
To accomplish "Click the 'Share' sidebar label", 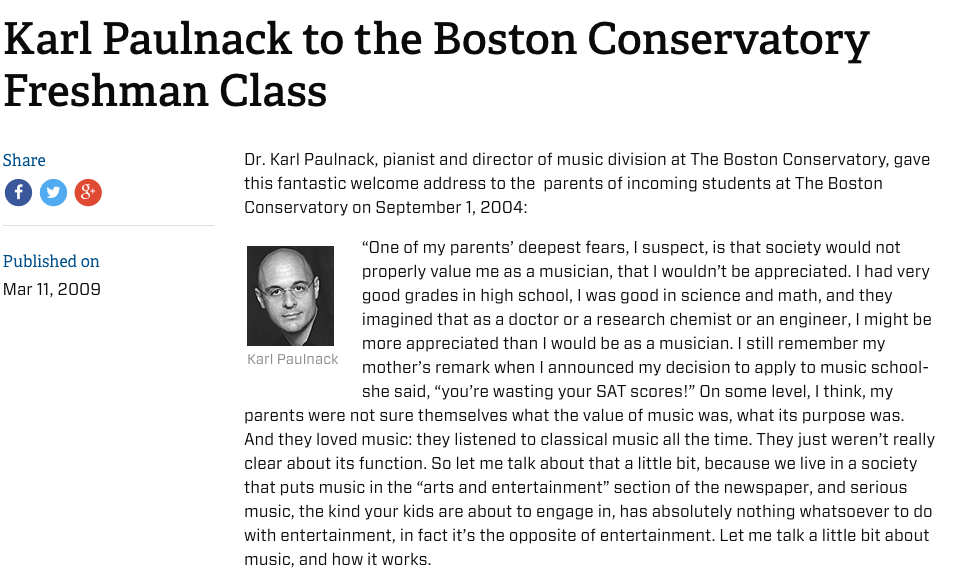I will pos(24,161).
